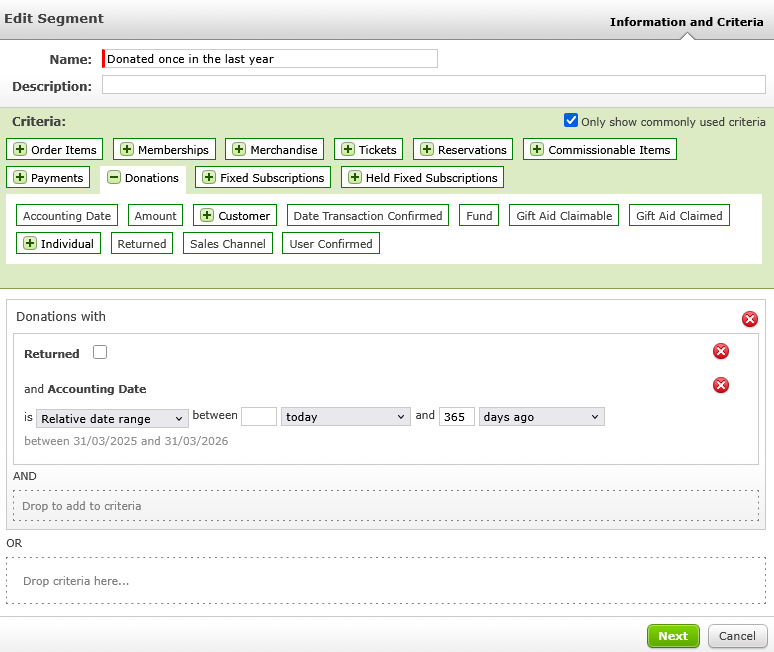Click the Next button

[x=673, y=636]
